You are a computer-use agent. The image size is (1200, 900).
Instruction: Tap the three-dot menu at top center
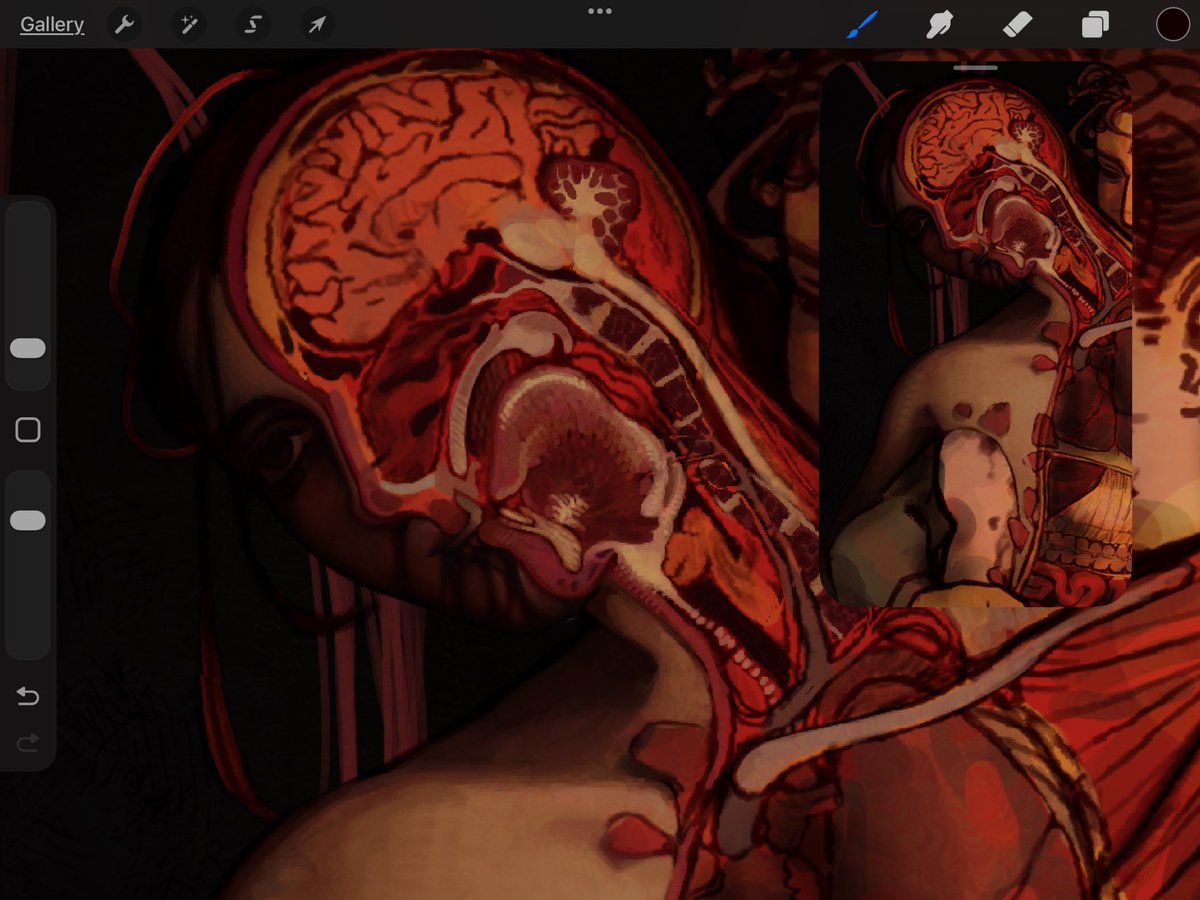tap(600, 11)
